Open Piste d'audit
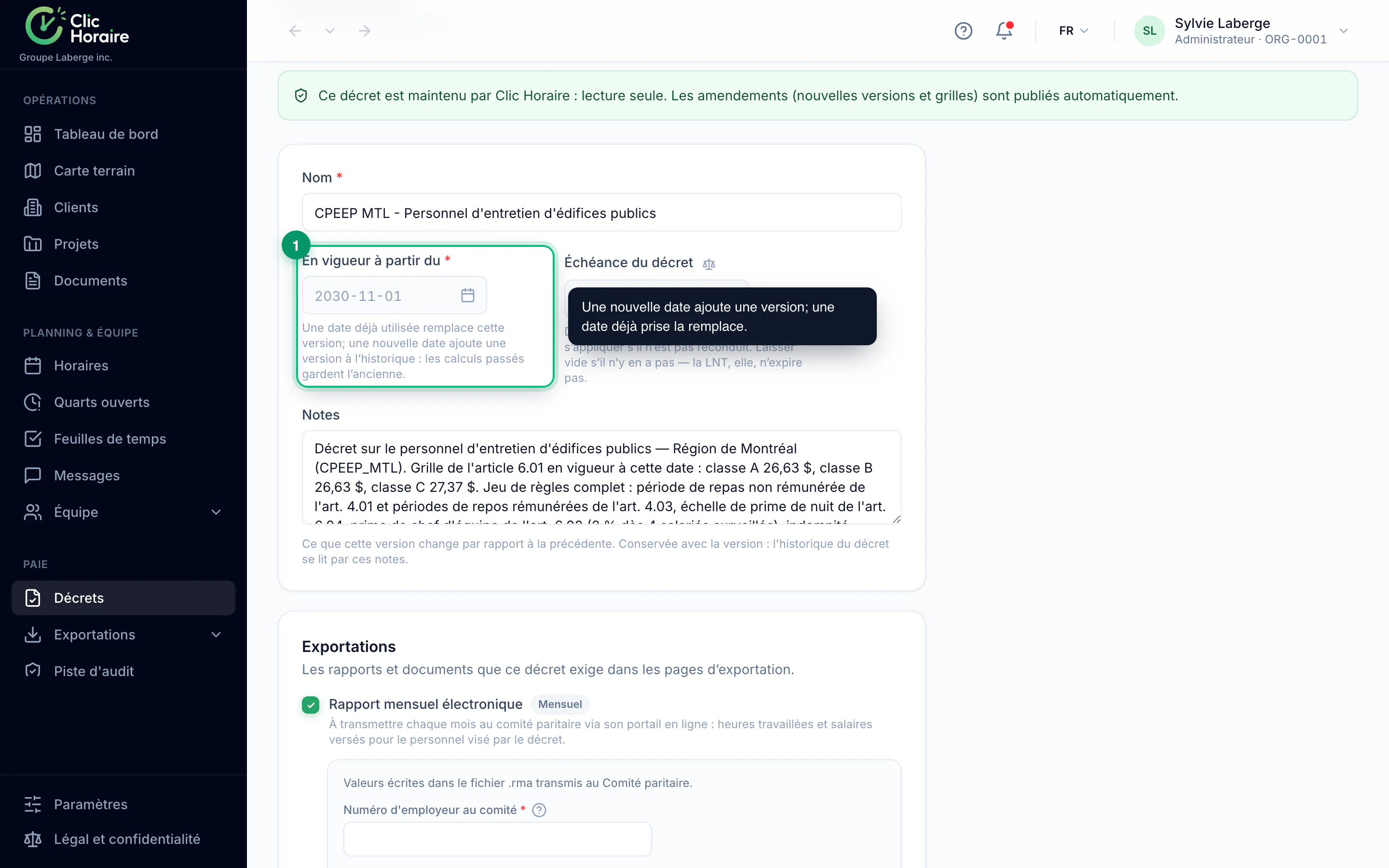Screen dimensions: 1389x868 tap(123, 671)
